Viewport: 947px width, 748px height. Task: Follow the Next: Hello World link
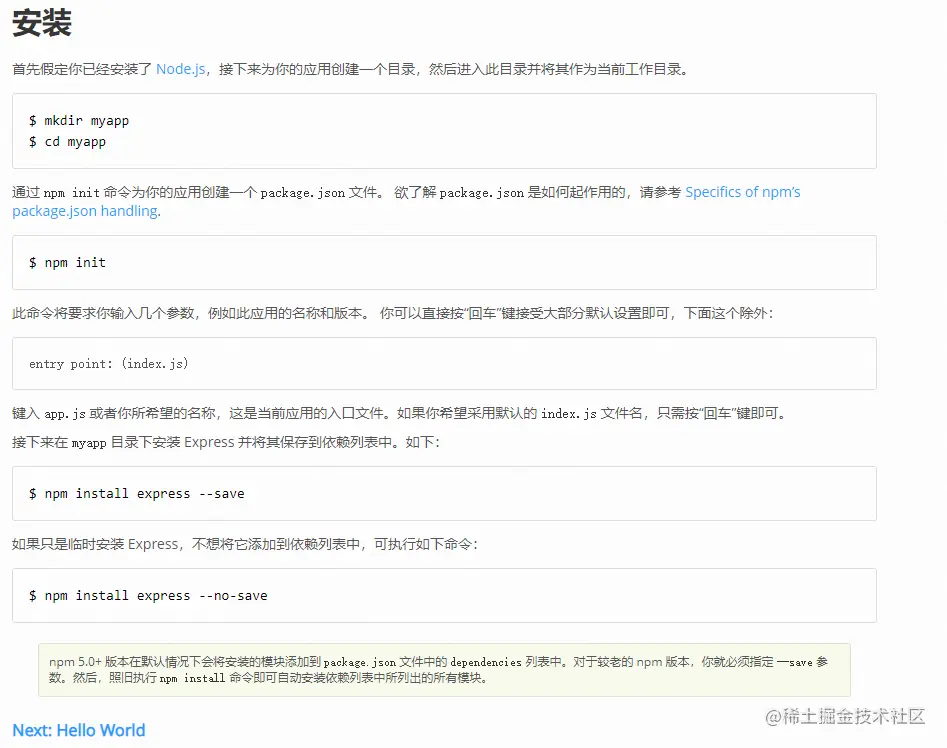79,730
